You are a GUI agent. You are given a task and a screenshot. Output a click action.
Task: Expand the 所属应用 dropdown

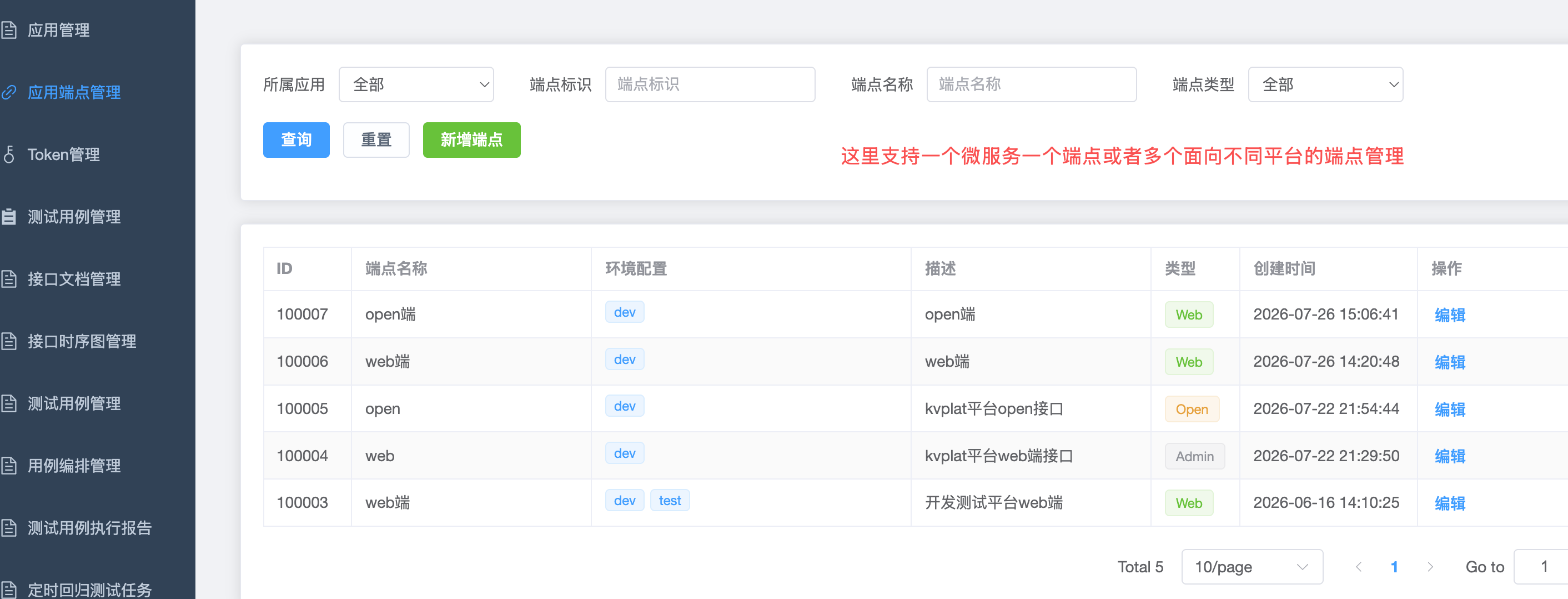pos(416,84)
